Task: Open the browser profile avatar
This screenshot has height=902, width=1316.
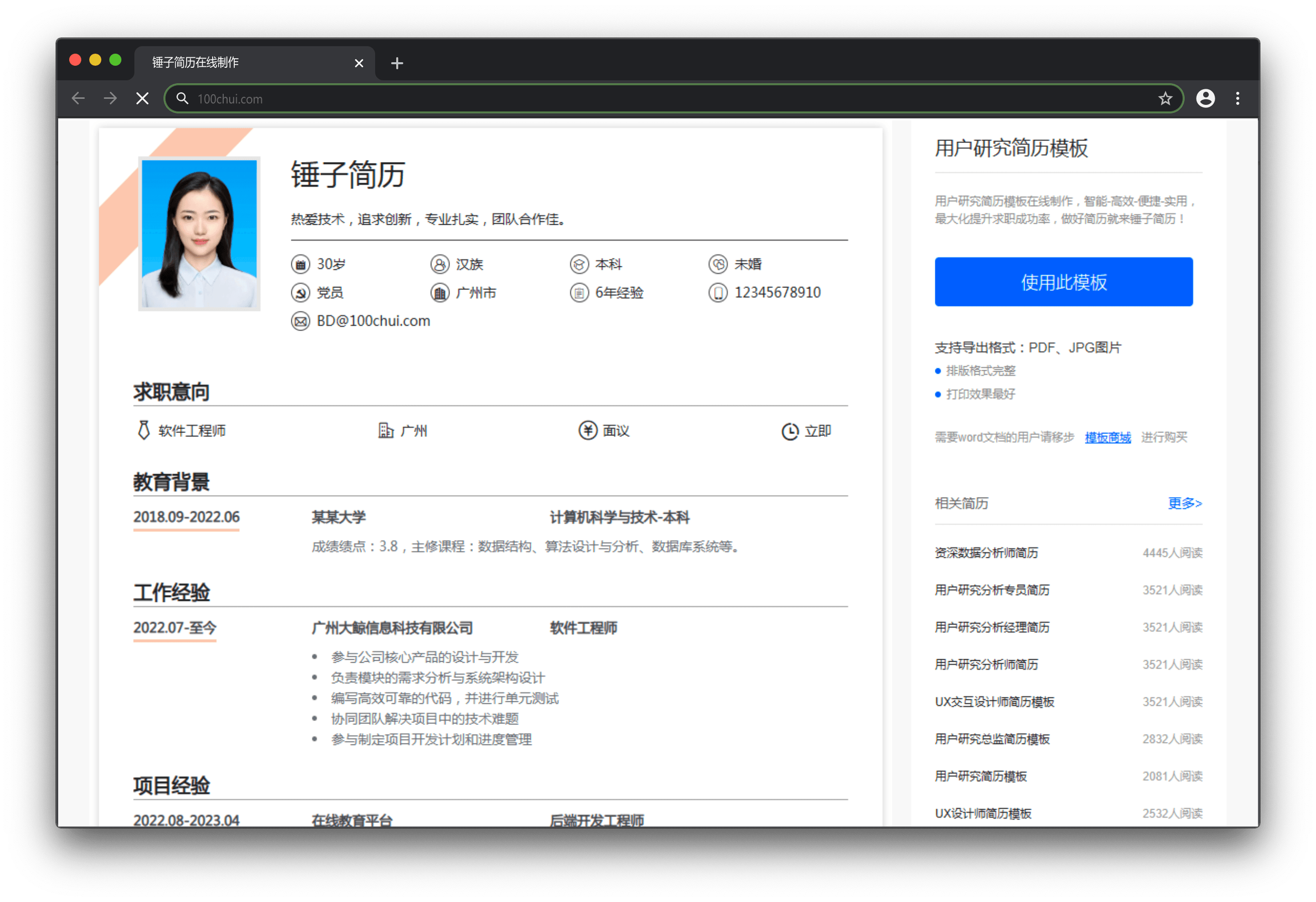Action: pyautogui.click(x=1205, y=99)
